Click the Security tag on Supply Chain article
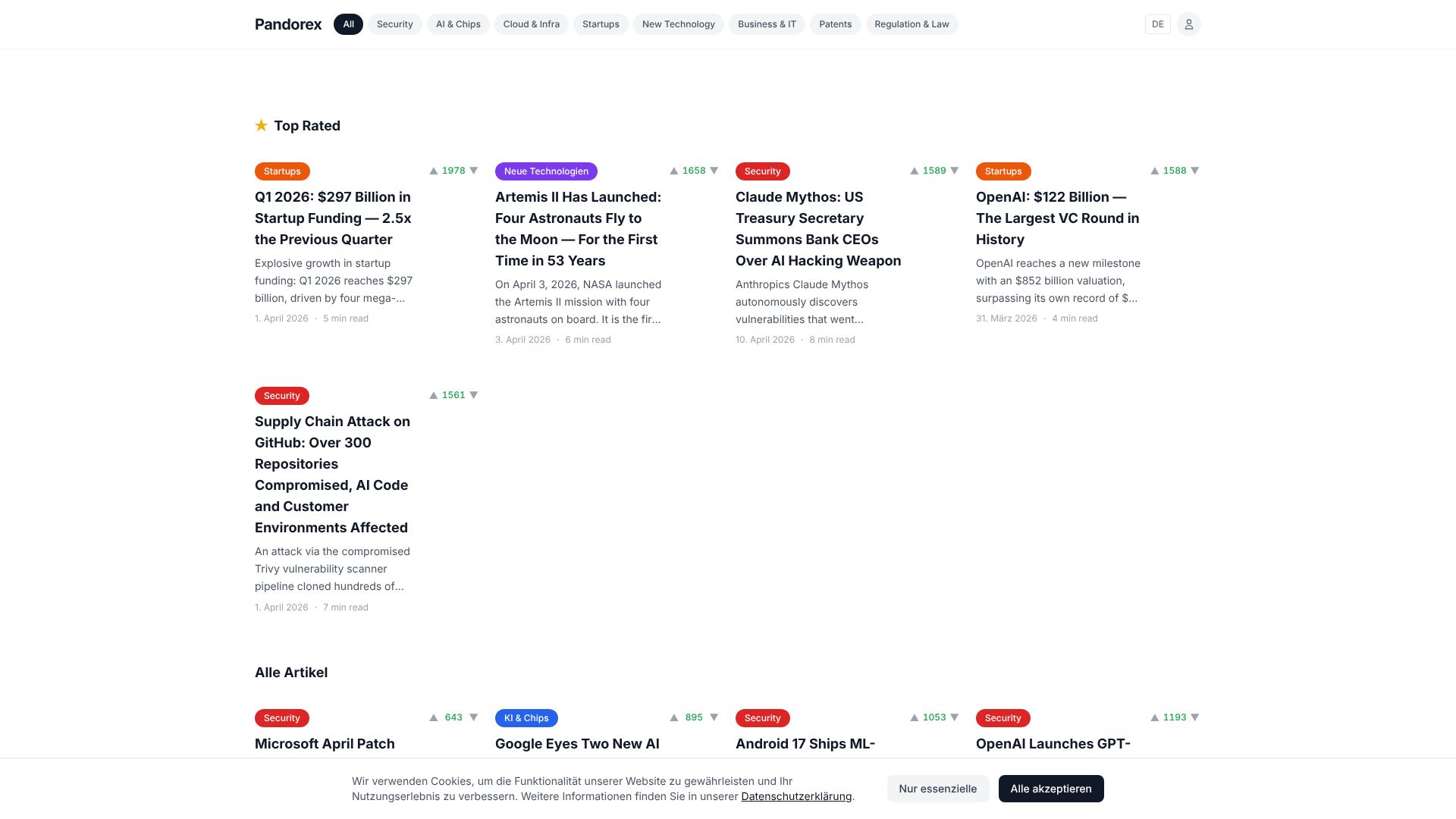The width and height of the screenshot is (1456, 819). click(282, 396)
